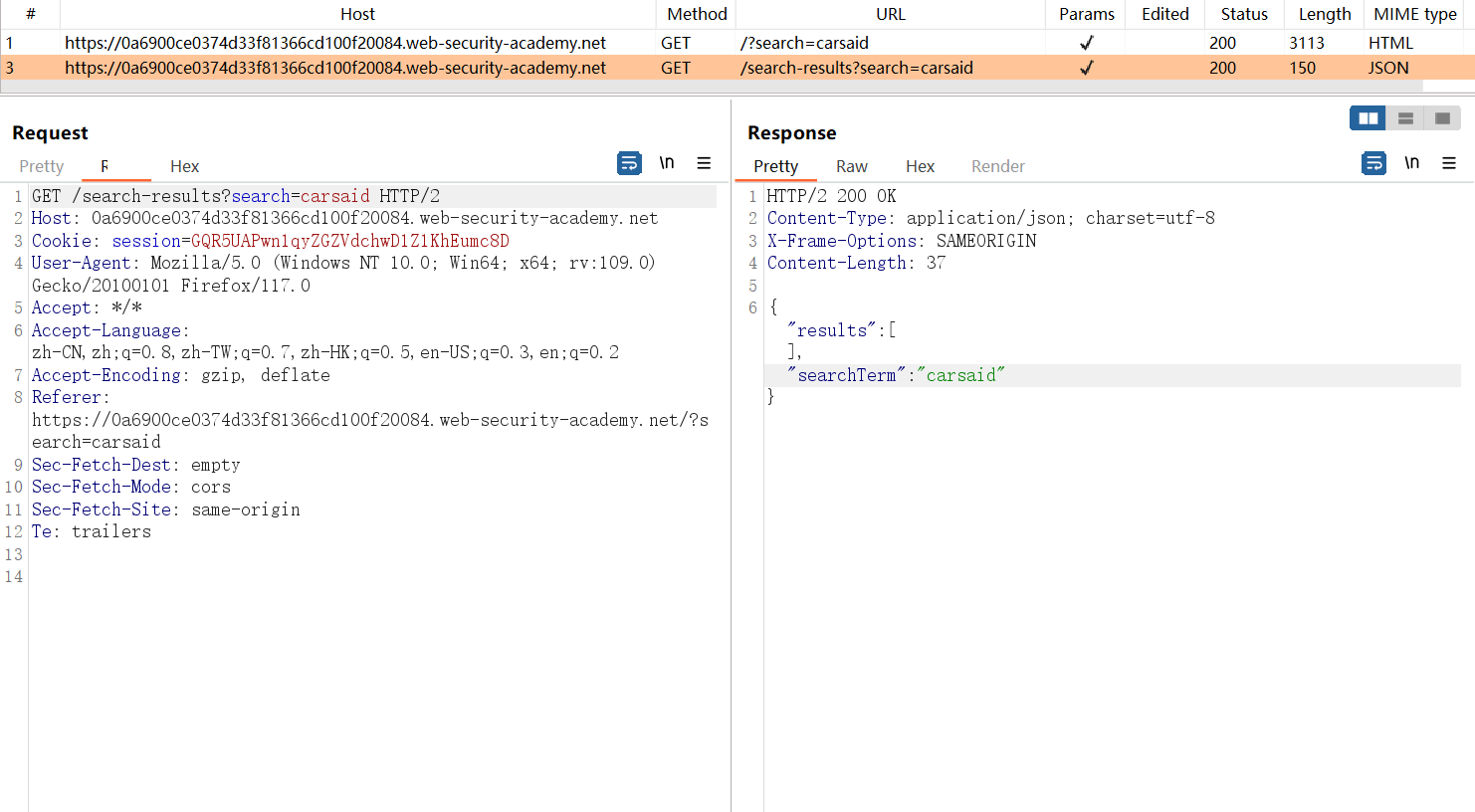Sort history by MIME type column
This screenshot has height=812, width=1475.
1414,14
